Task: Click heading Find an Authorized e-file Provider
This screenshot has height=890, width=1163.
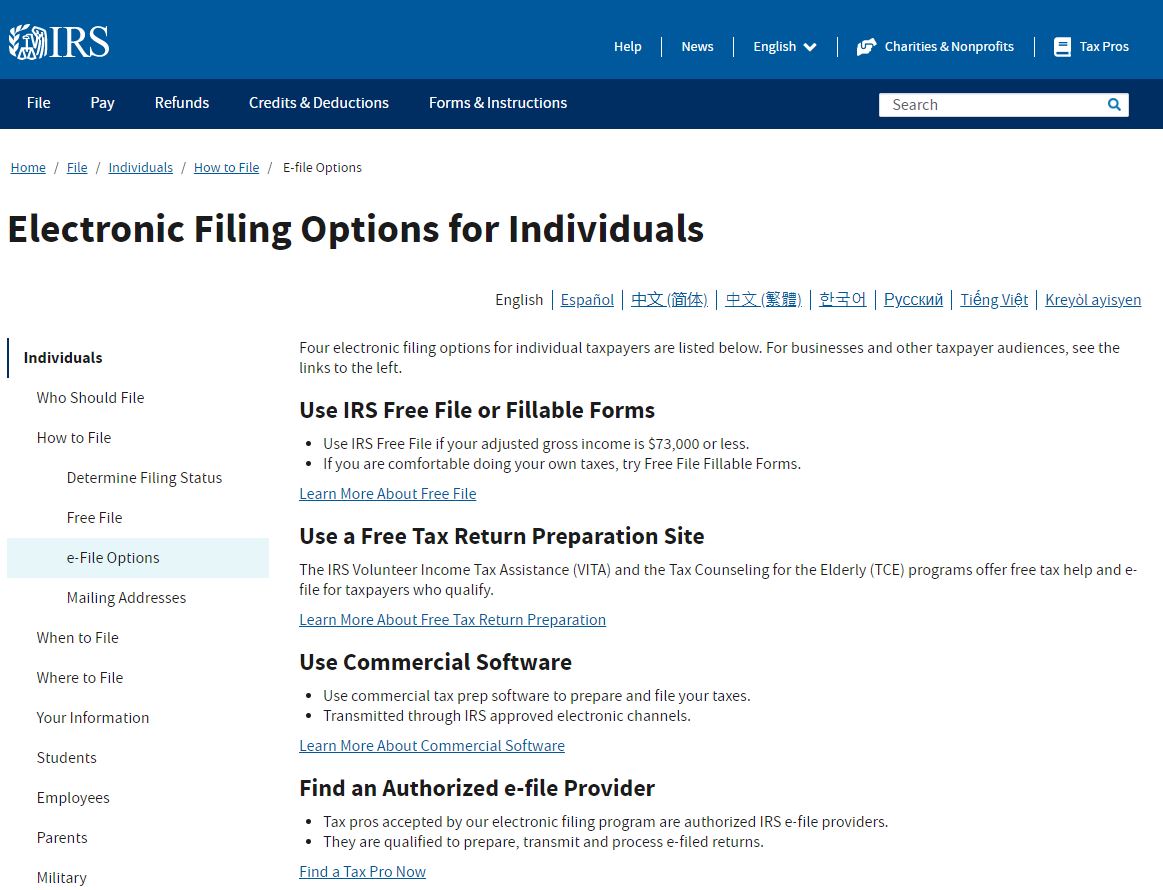Action: click(x=477, y=788)
